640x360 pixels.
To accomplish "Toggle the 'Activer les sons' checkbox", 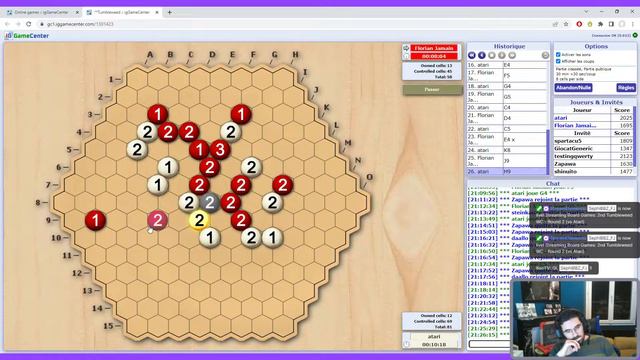I will (x=558, y=54).
